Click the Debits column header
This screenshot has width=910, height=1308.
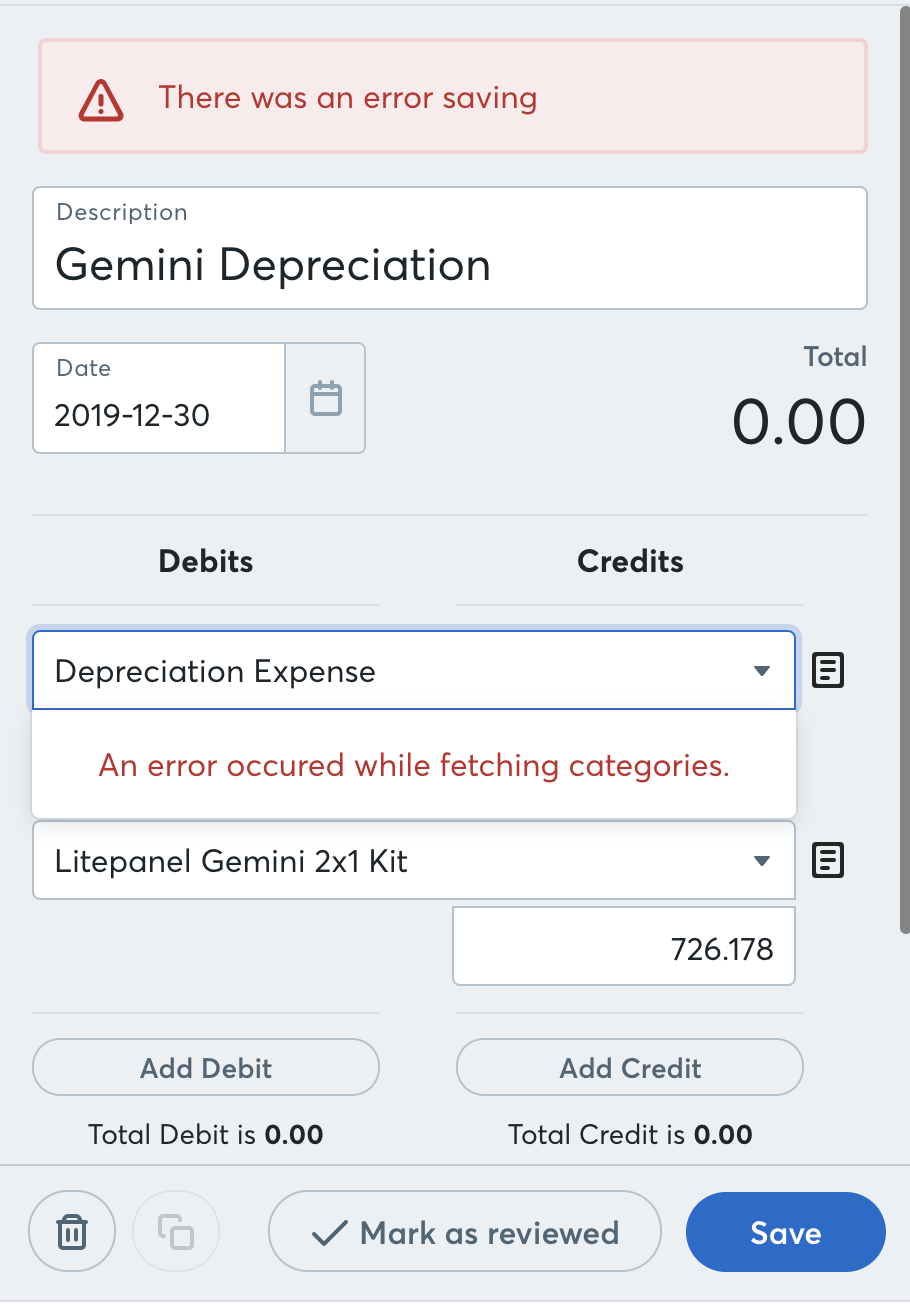[206, 561]
